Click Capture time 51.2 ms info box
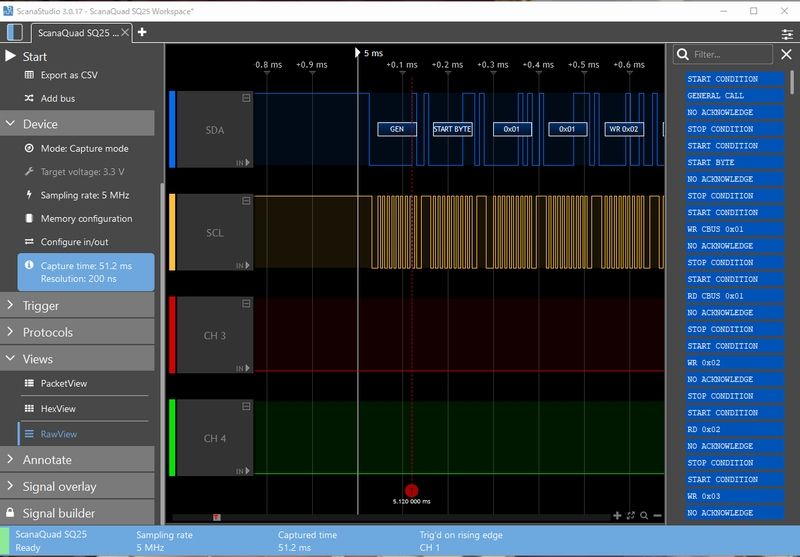 click(x=86, y=272)
